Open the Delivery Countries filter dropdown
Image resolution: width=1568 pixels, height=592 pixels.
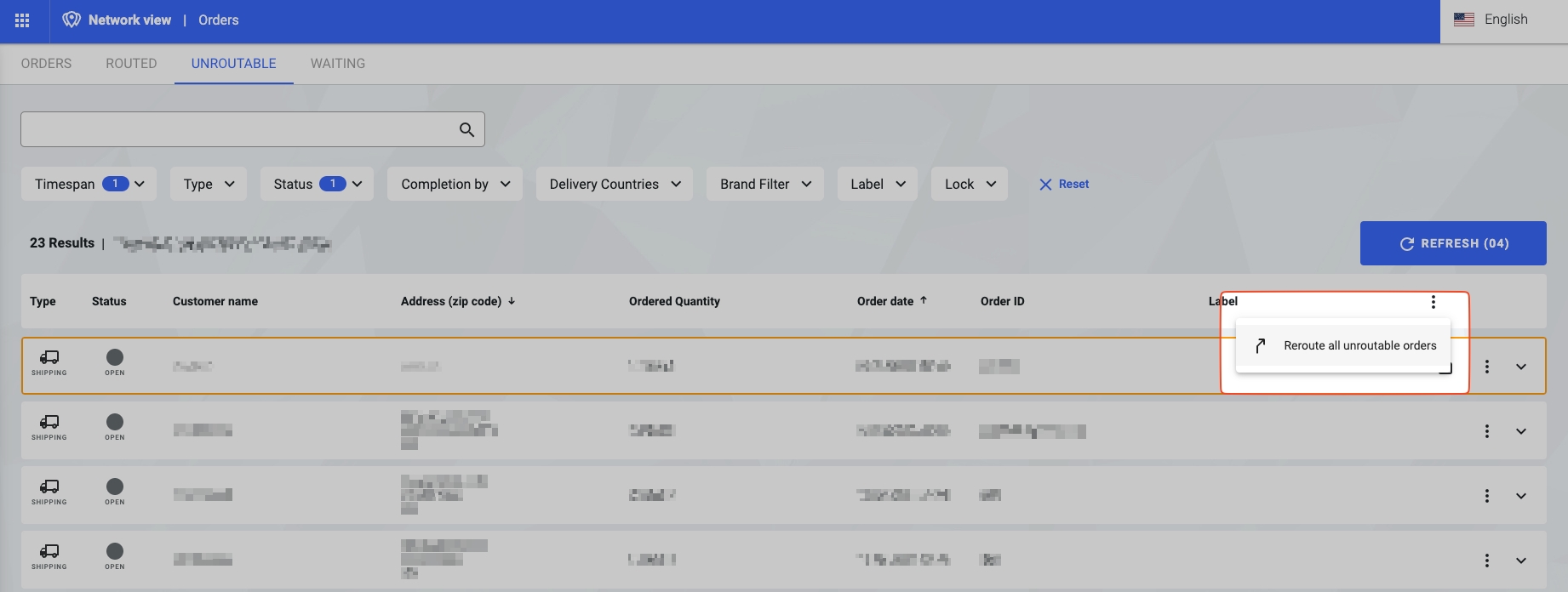coord(614,184)
